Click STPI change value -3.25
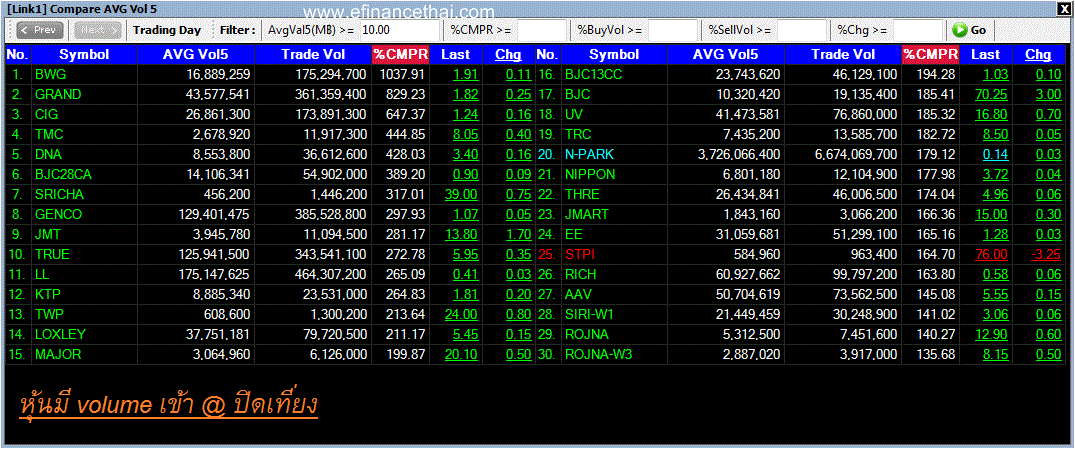Image resolution: width=1075 pixels, height=449 pixels. (1046, 255)
